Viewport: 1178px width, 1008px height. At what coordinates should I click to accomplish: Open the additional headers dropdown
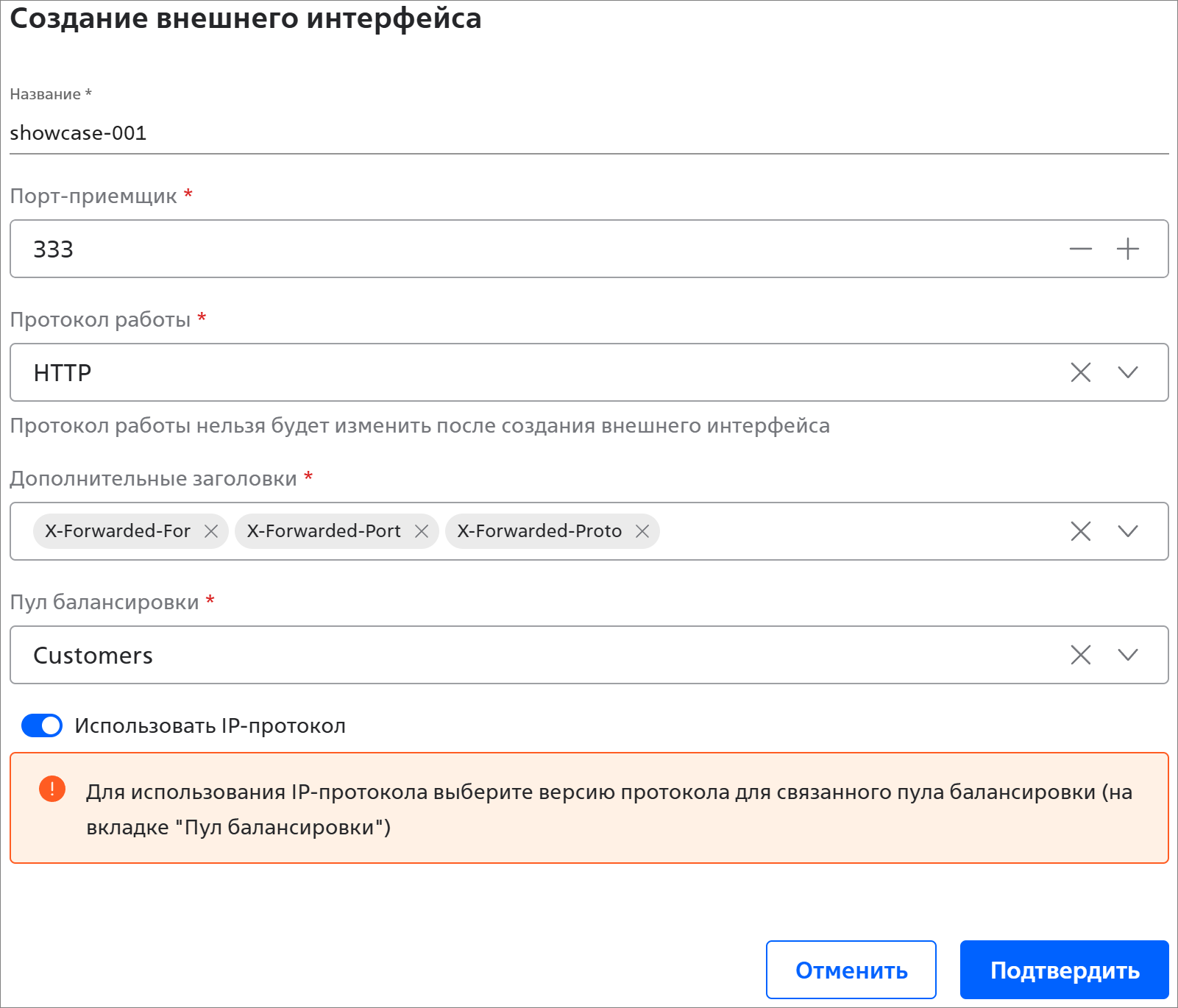(1127, 531)
